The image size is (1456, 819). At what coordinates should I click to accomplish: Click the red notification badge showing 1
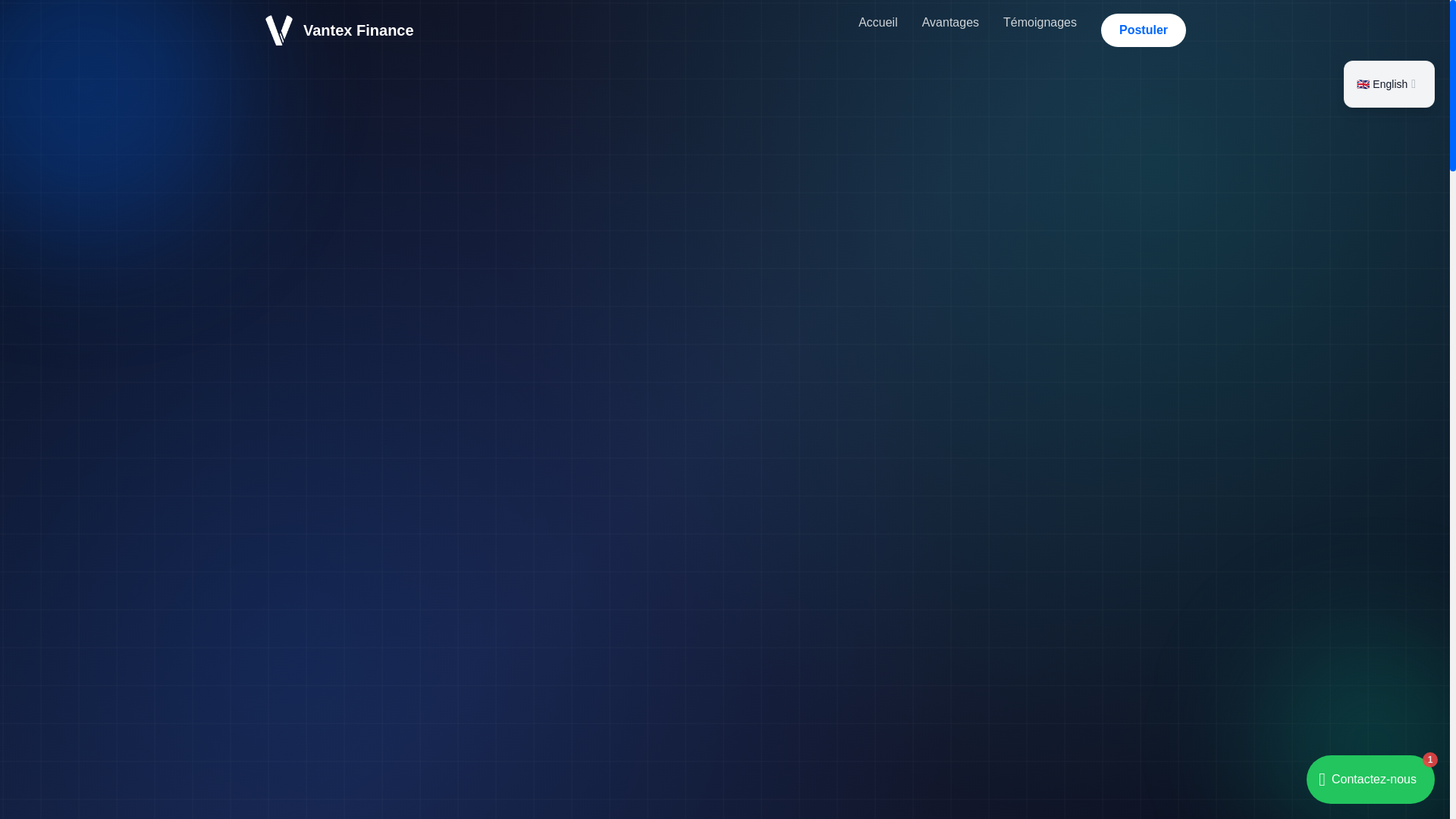point(1429,760)
